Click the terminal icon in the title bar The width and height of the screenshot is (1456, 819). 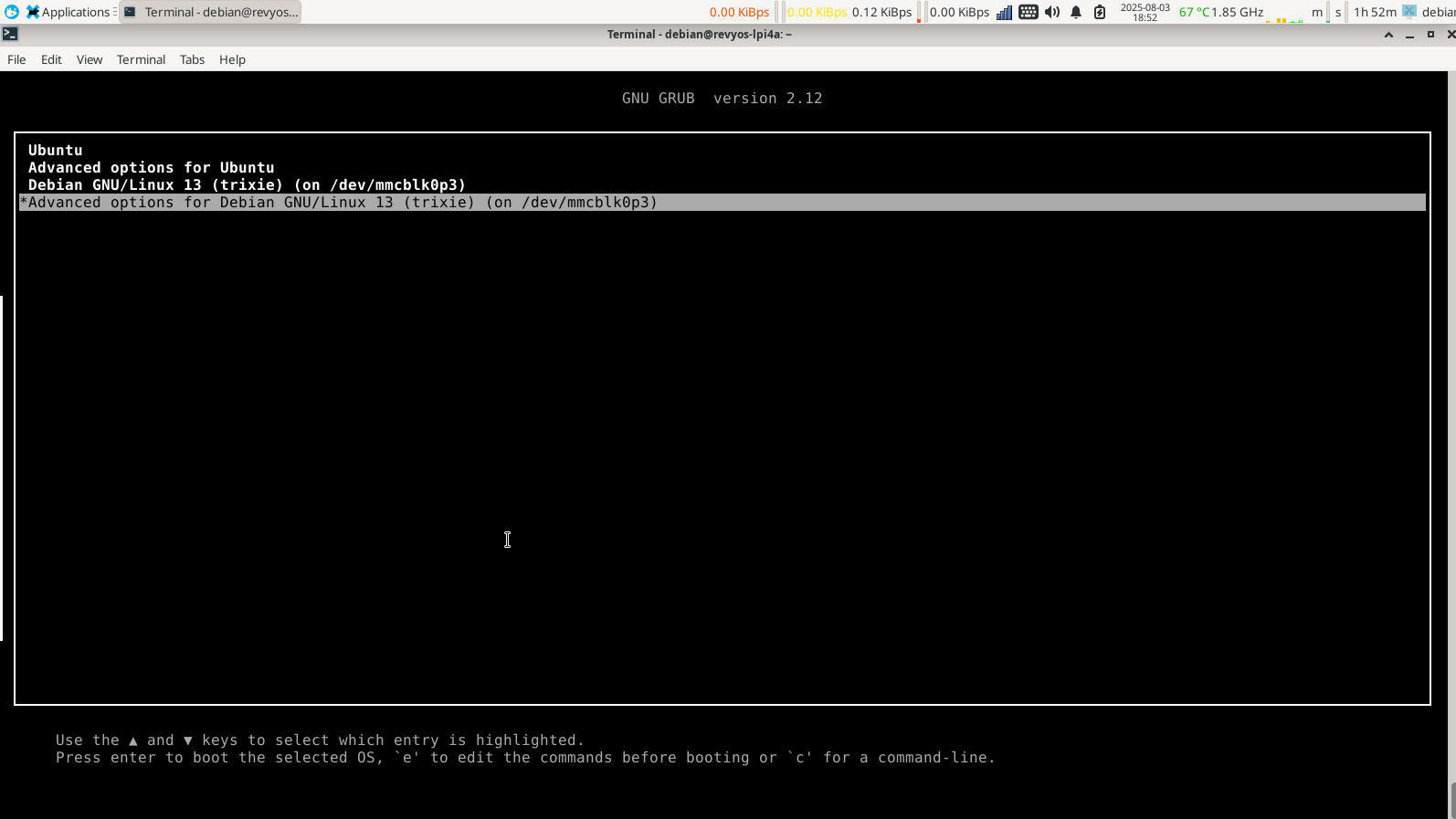pos(10,34)
